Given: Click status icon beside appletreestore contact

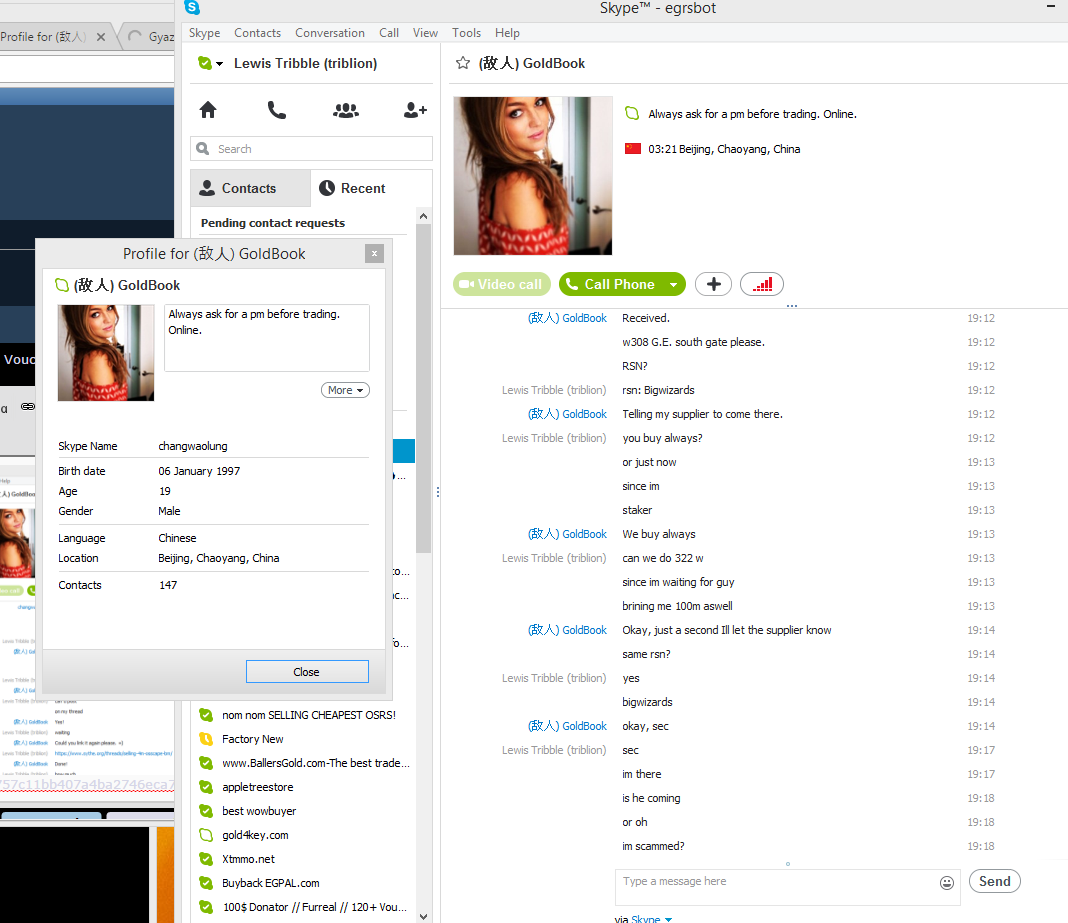Looking at the screenshot, I should point(206,787).
